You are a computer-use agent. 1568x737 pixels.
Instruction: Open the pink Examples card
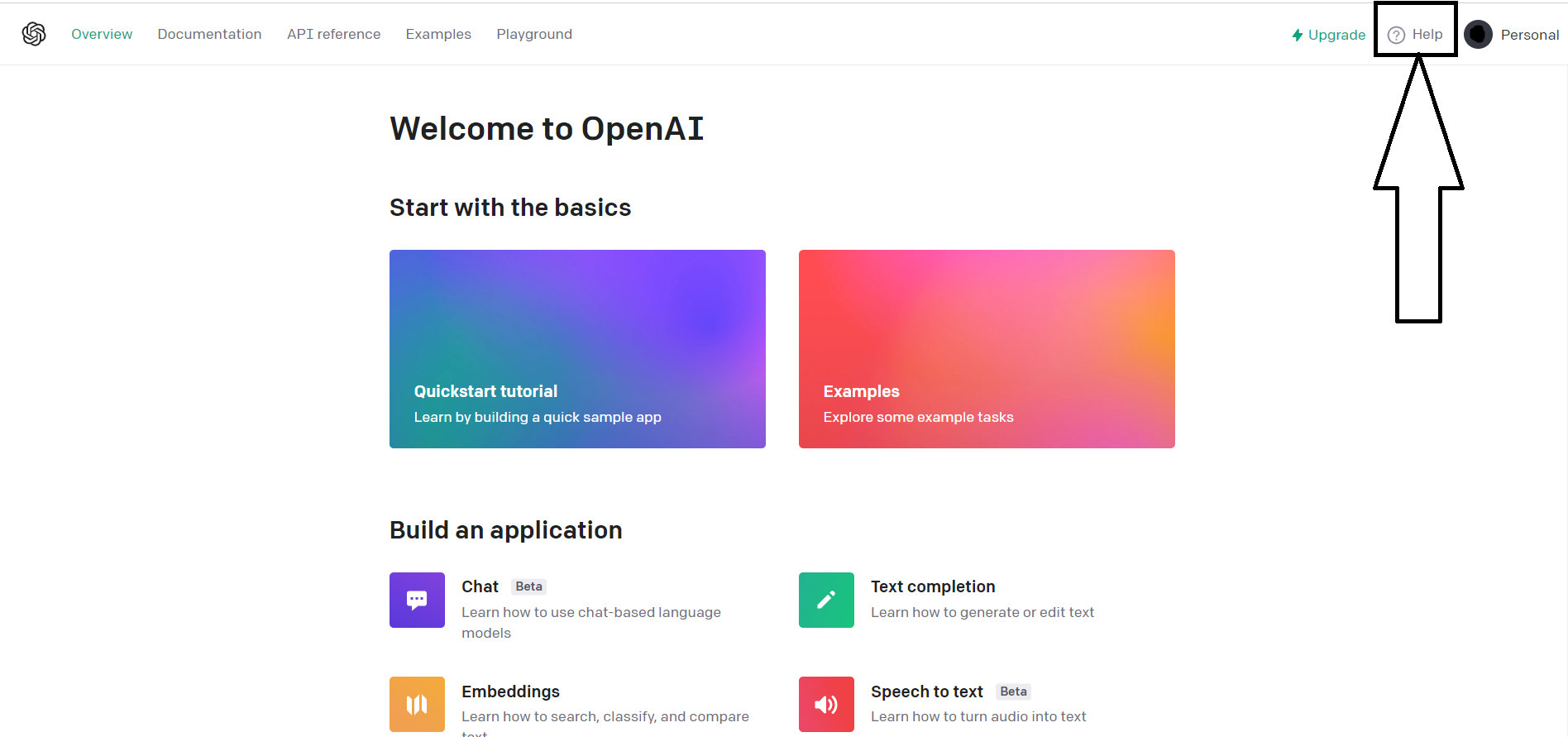coord(987,349)
